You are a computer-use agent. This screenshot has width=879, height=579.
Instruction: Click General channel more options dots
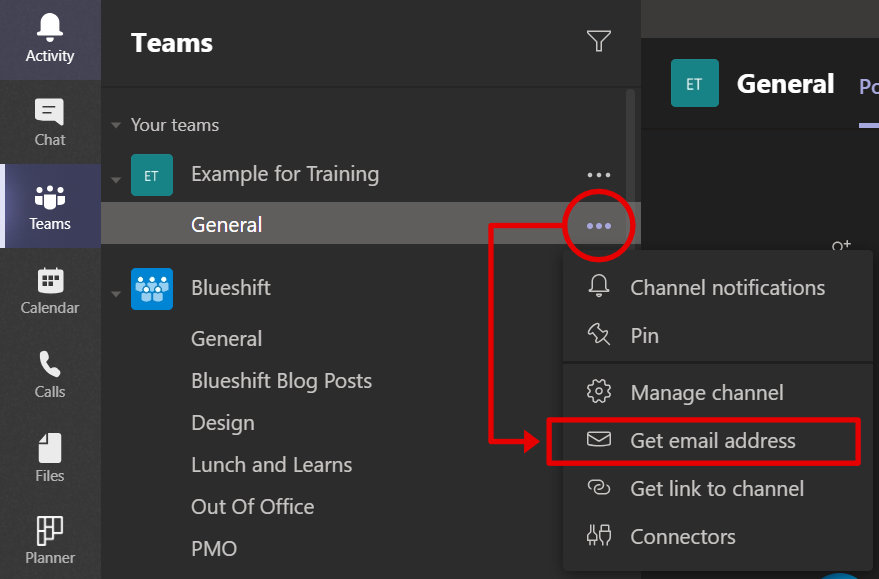[599, 226]
